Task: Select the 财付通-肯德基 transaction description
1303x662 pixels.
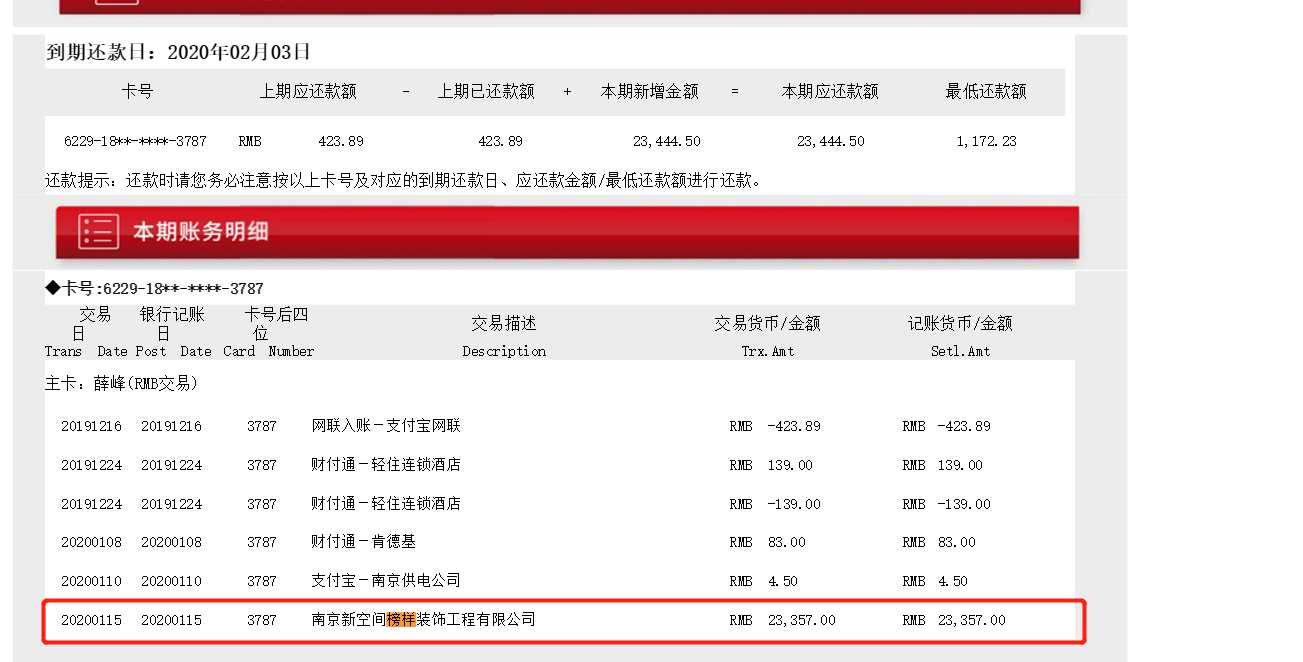Action: click(363, 542)
